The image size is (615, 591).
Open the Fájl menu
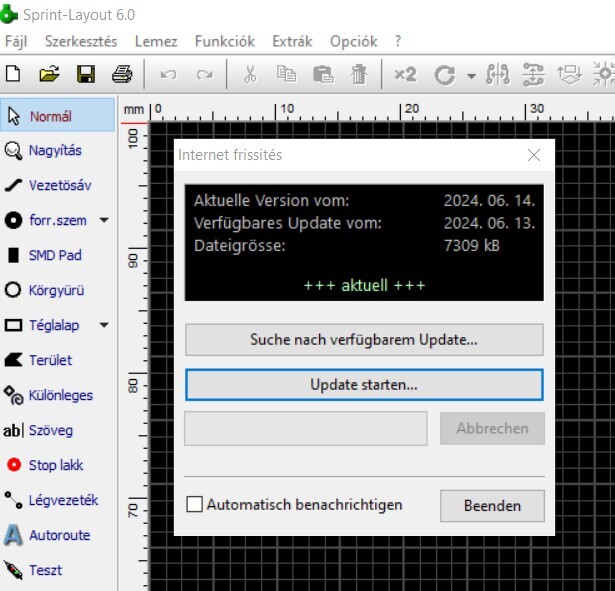16,41
